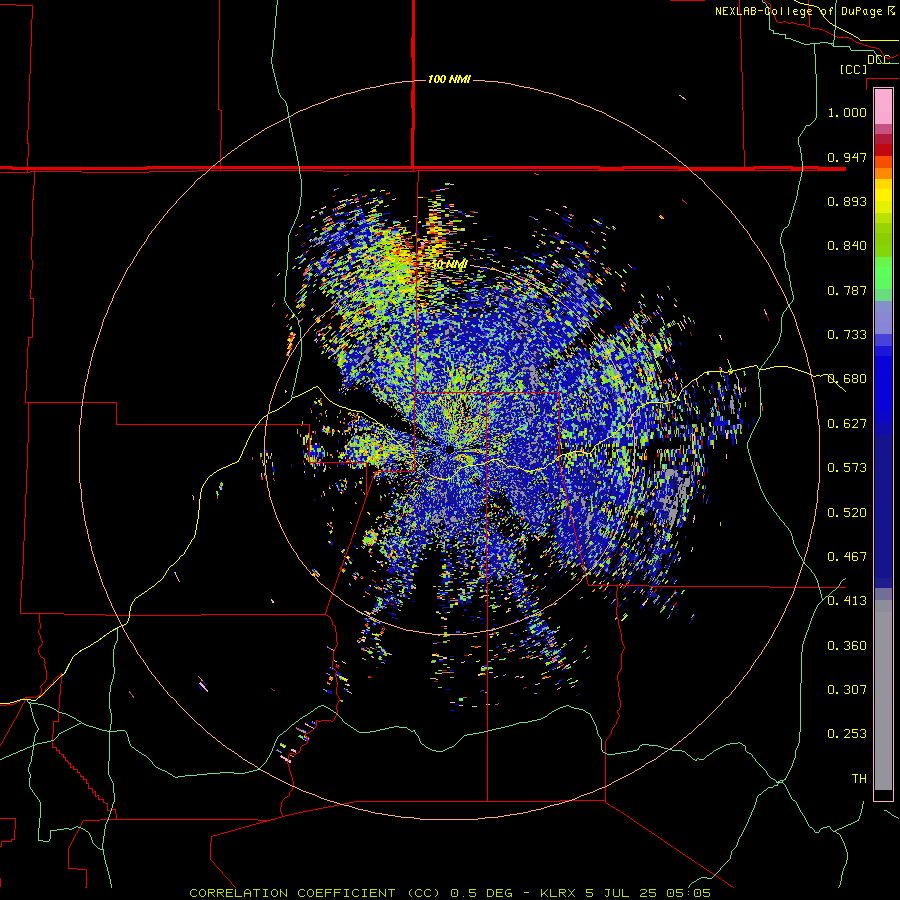
Task: Click the 5 JUL 25 date in the caption
Action: 620,893
